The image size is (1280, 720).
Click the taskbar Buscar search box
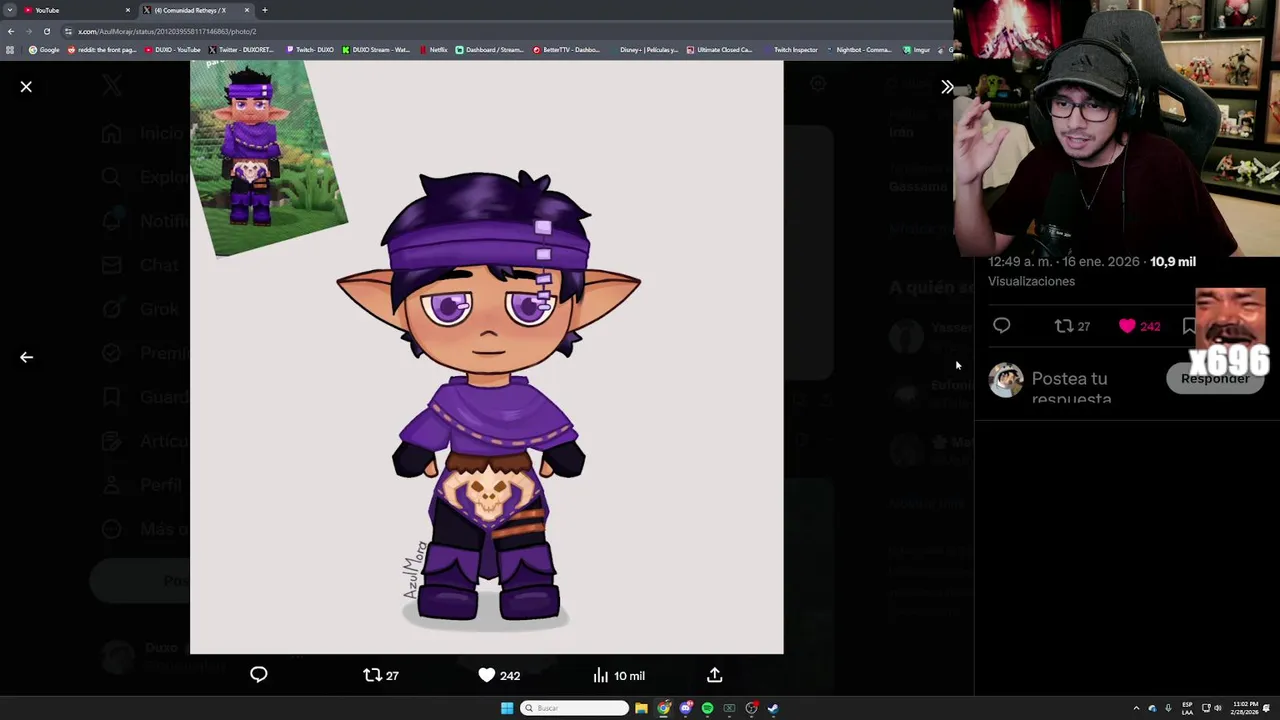click(575, 708)
